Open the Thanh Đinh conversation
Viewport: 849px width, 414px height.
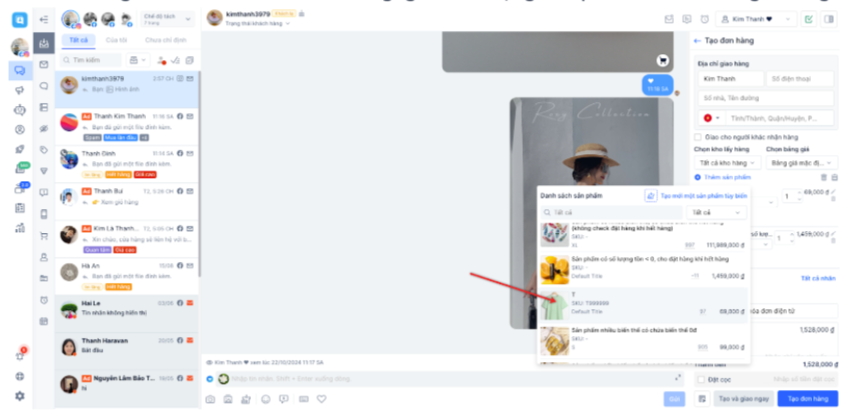(127, 164)
